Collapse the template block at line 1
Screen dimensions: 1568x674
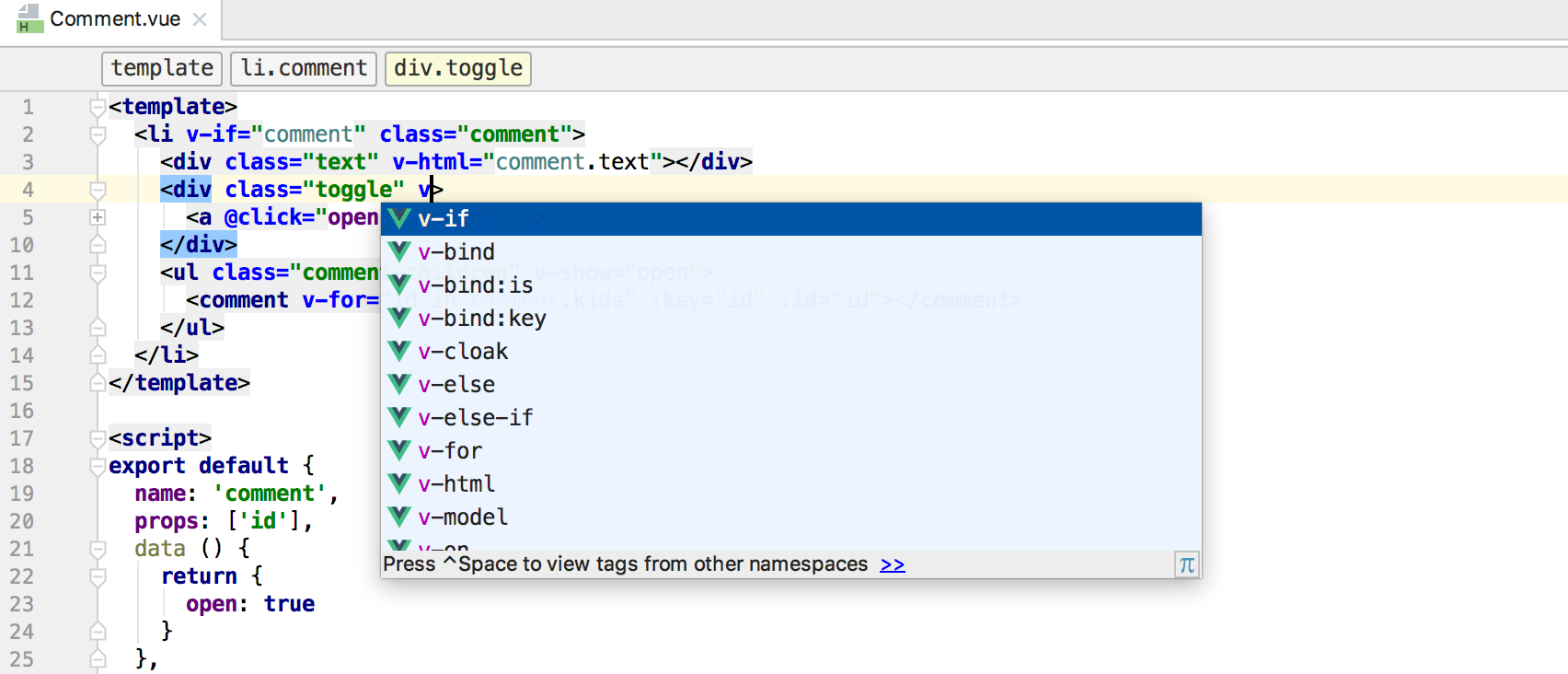[98, 108]
